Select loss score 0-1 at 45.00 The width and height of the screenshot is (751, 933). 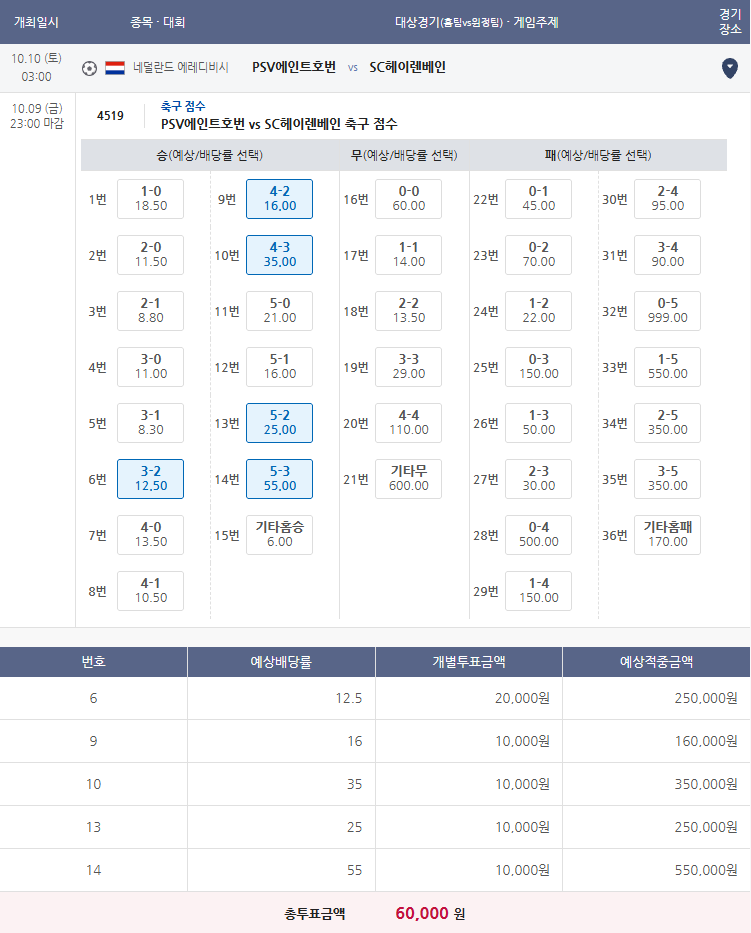tap(539, 199)
